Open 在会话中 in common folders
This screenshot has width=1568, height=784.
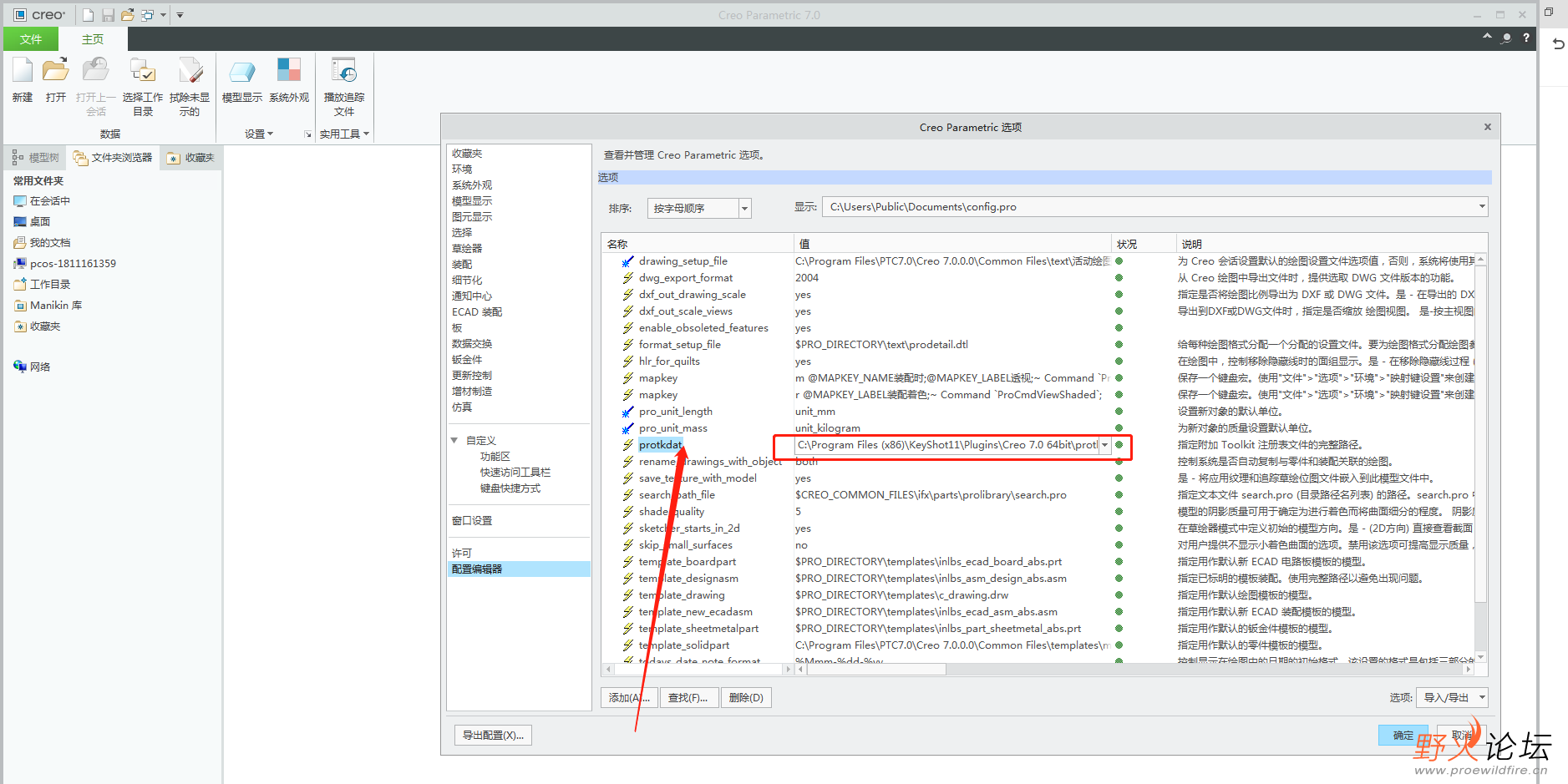click(x=42, y=201)
